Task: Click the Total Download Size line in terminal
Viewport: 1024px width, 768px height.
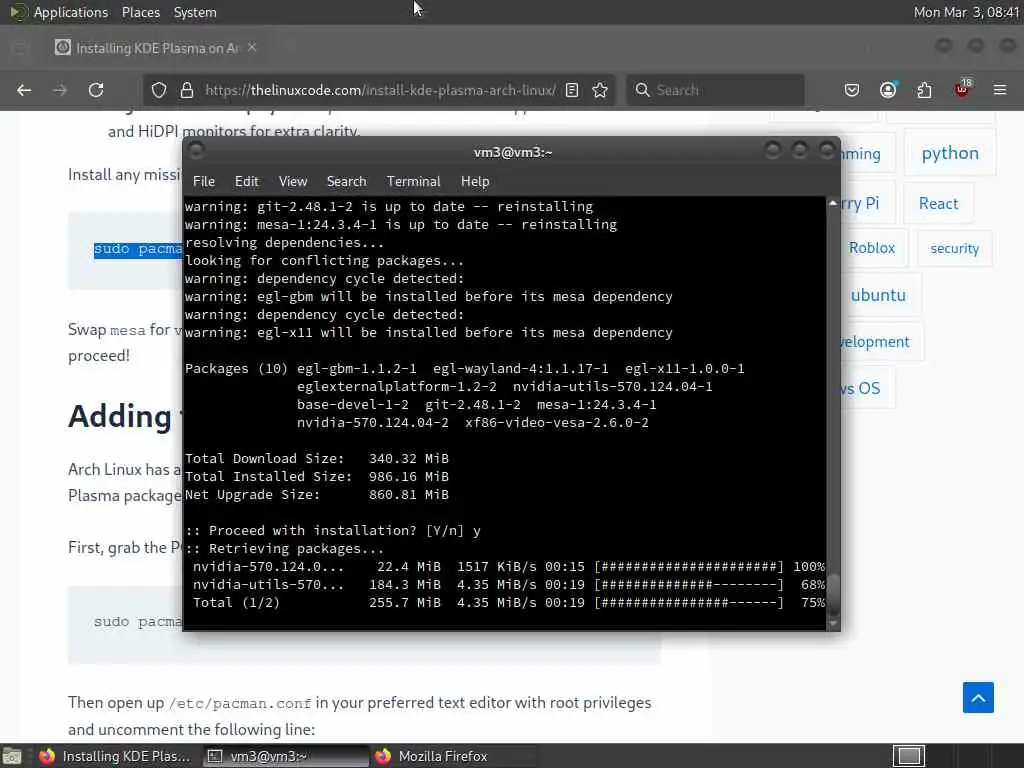Action: click(317, 458)
